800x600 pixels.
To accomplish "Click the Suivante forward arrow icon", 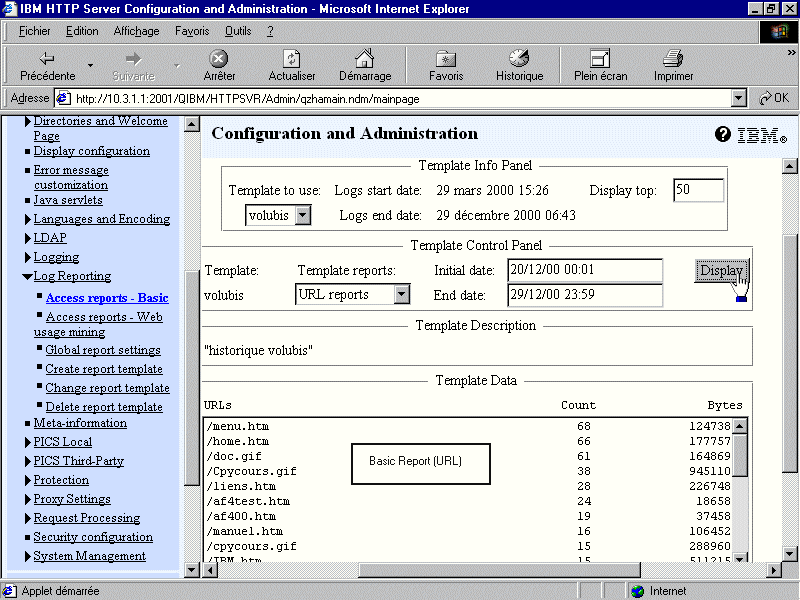I will [x=133, y=59].
